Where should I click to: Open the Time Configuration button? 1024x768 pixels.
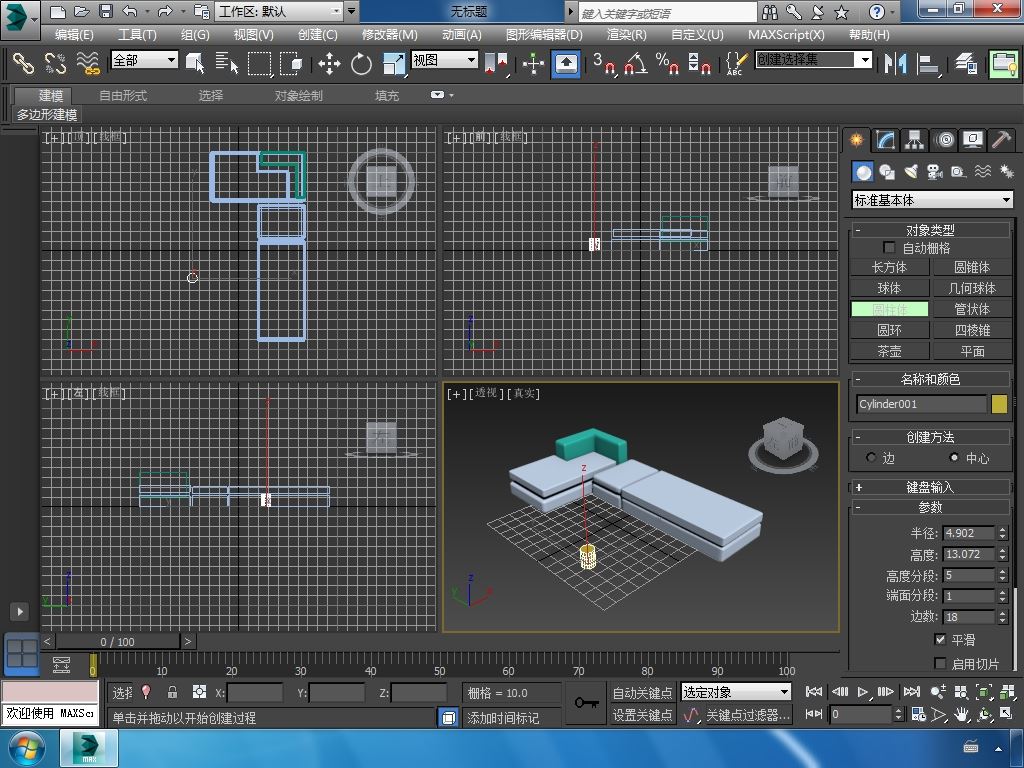pos(919,714)
